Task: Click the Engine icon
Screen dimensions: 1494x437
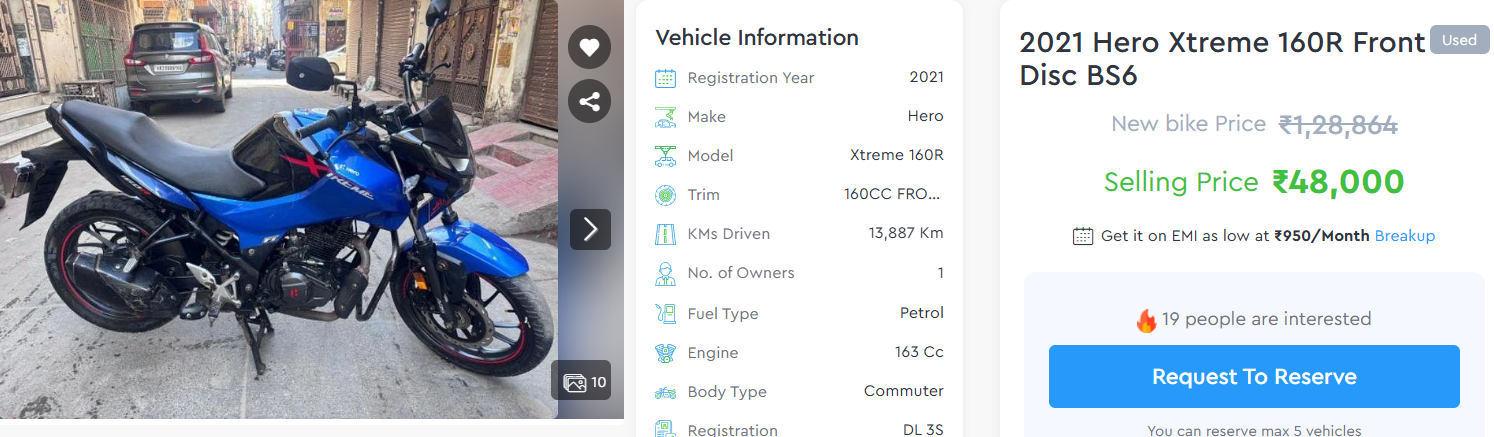Action: (x=665, y=353)
